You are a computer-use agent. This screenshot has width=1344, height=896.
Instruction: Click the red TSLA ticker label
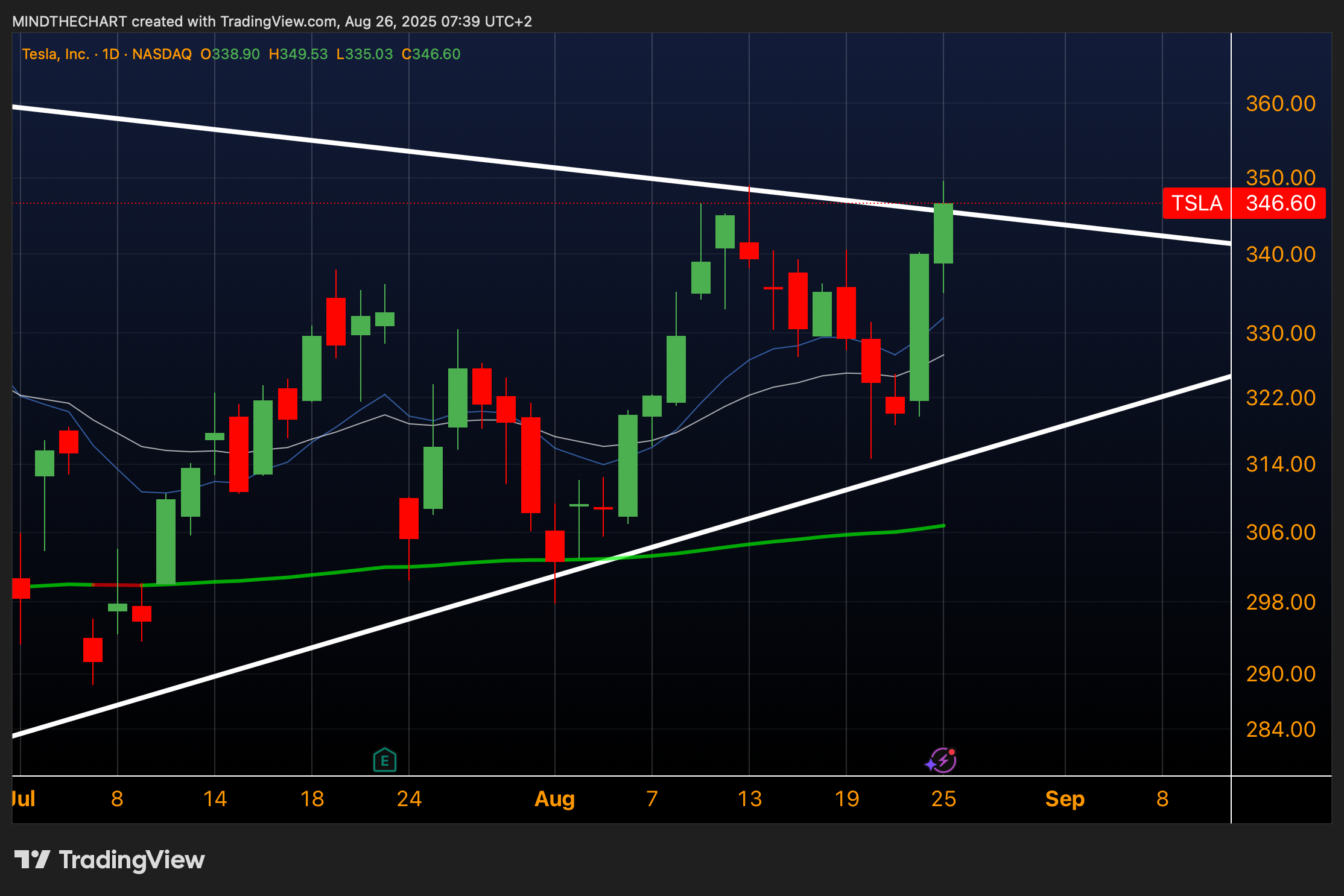[x=1196, y=203]
